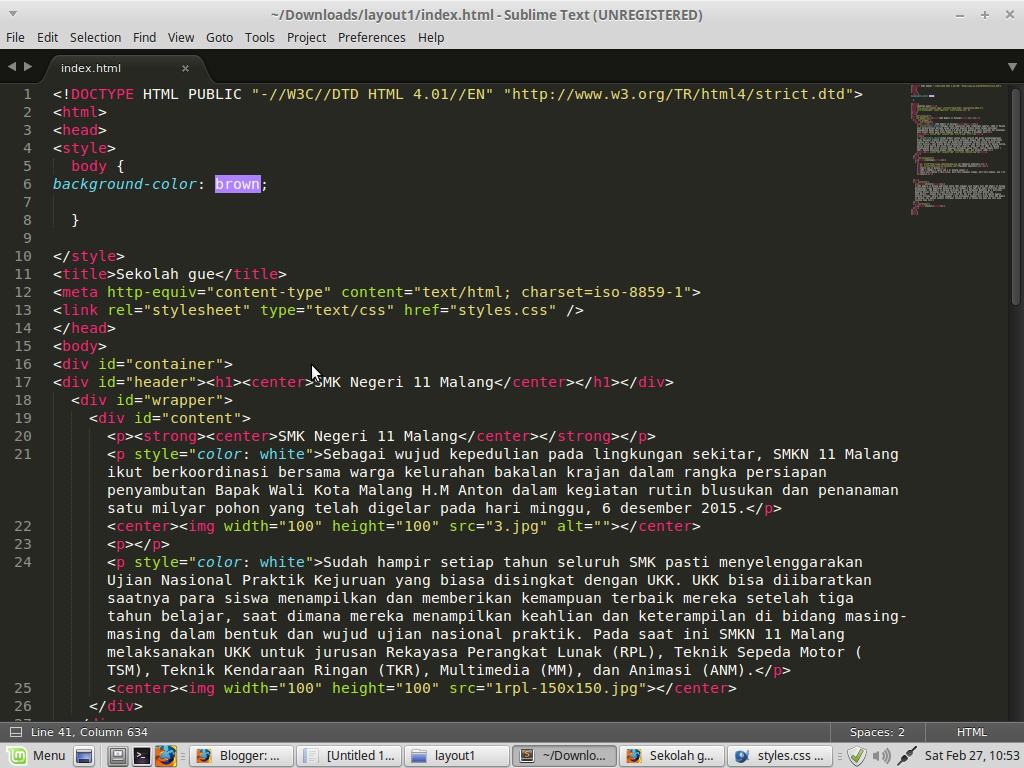Launch the terminal icon in panel

click(x=142, y=756)
